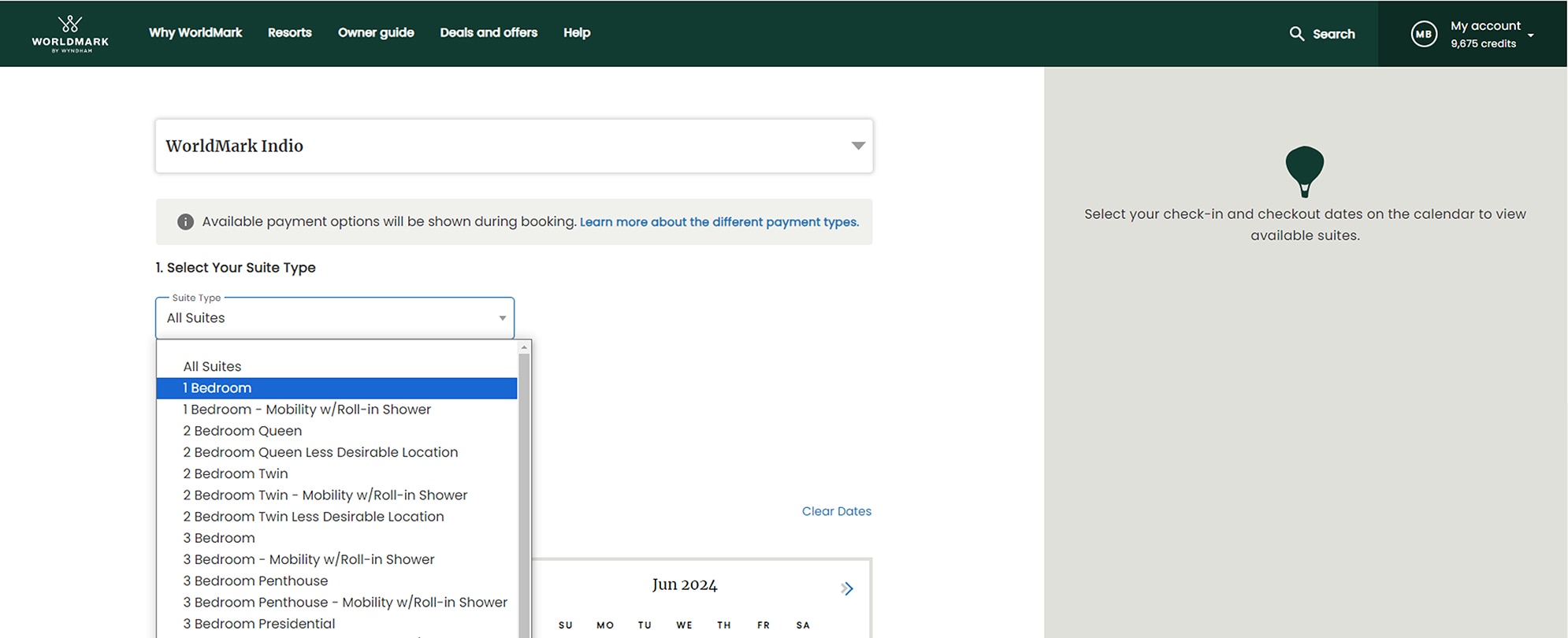Viewport: 1568px width, 638px height.
Task: Select 2 Bedroom Queen option
Action: pyautogui.click(x=336, y=431)
